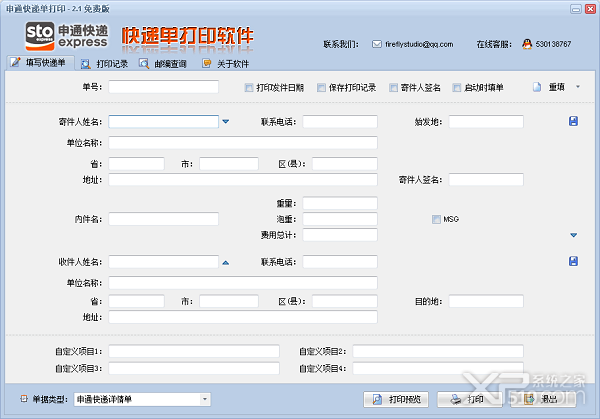Image resolution: width=600 pixels, height=419 pixels.
Task: Toggle the 启动时填单 checkbox
Action: [457, 88]
